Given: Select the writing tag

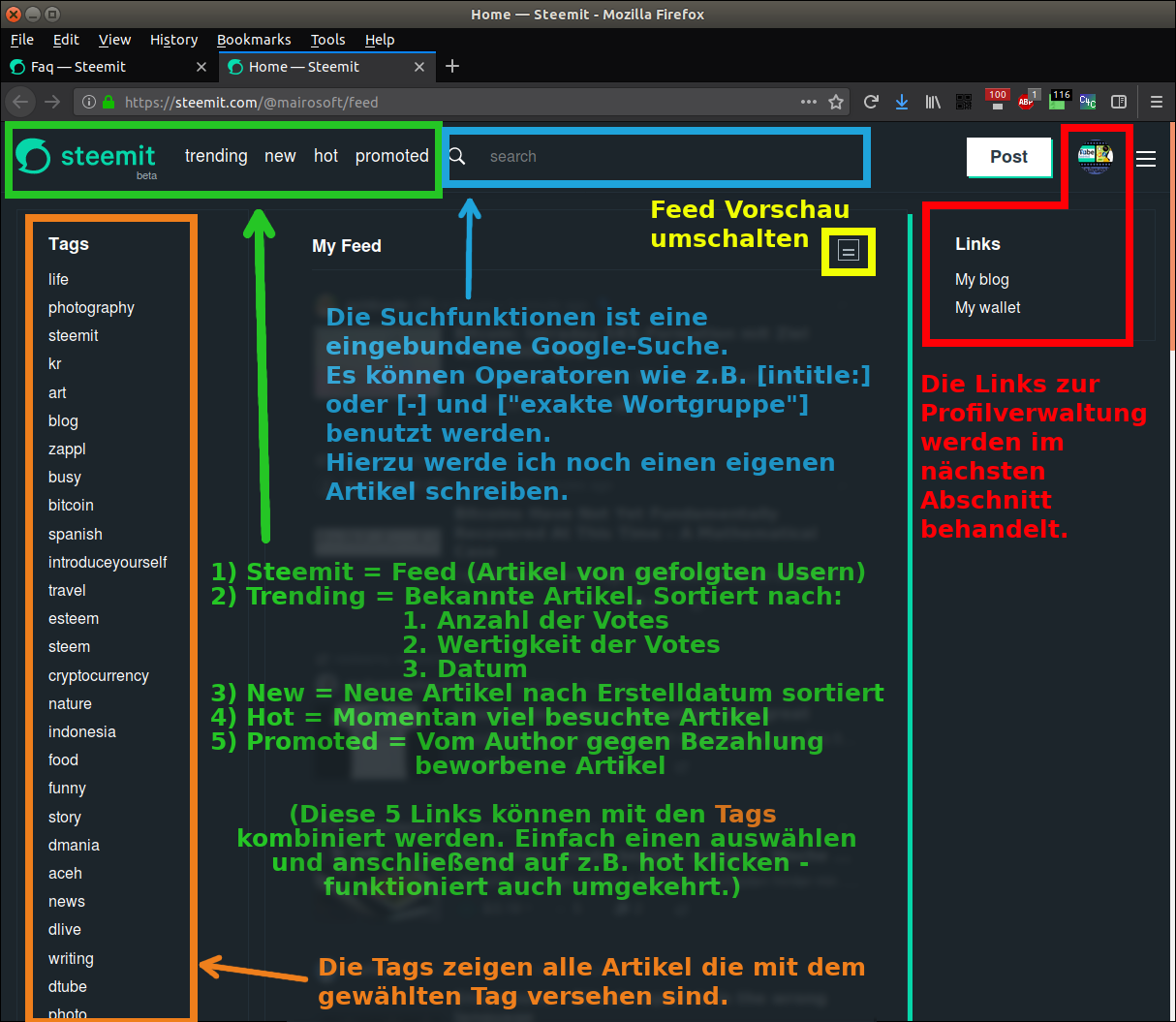Looking at the screenshot, I should [x=71, y=958].
